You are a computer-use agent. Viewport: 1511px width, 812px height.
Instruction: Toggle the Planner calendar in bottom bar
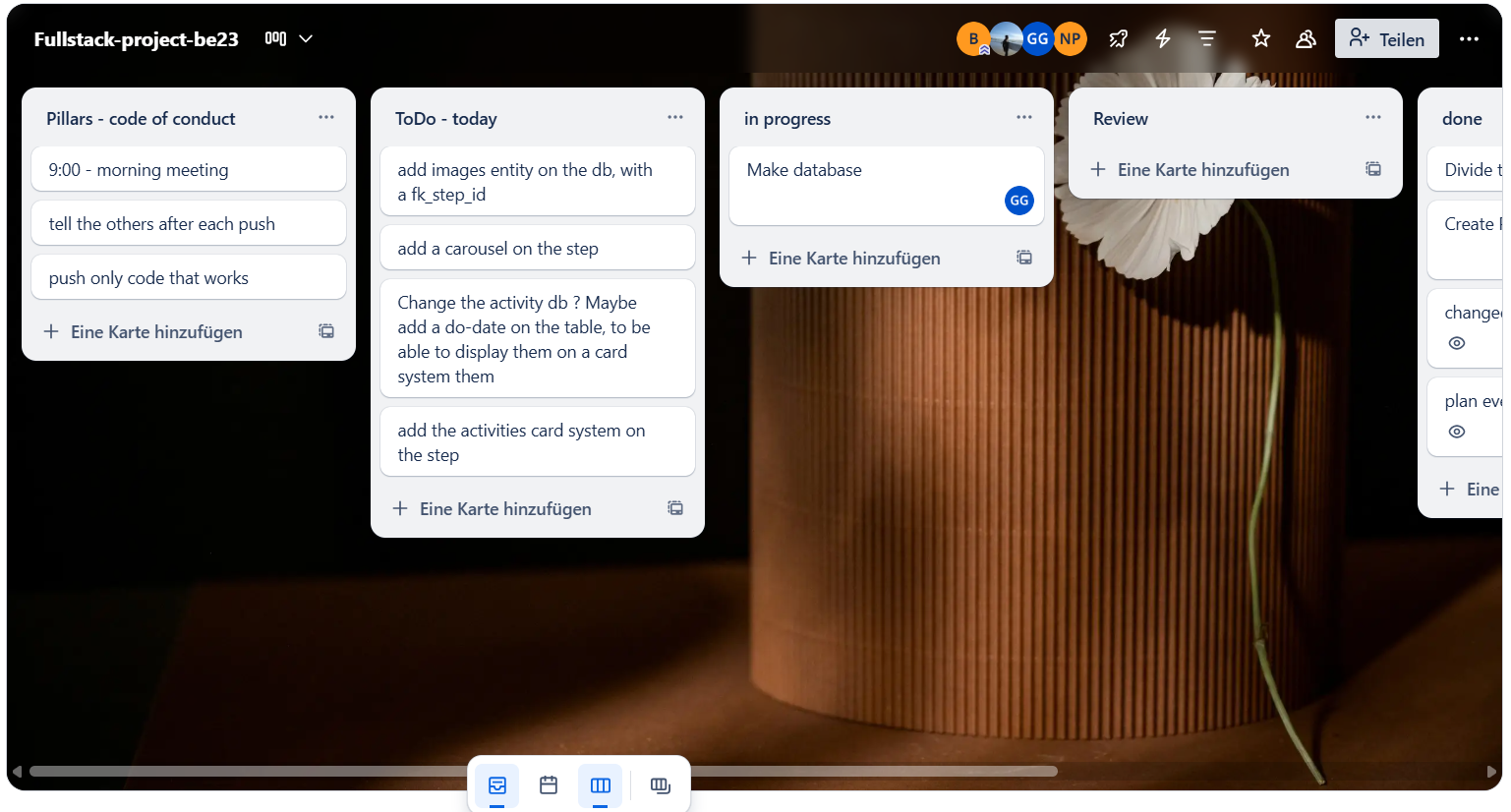(x=549, y=785)
